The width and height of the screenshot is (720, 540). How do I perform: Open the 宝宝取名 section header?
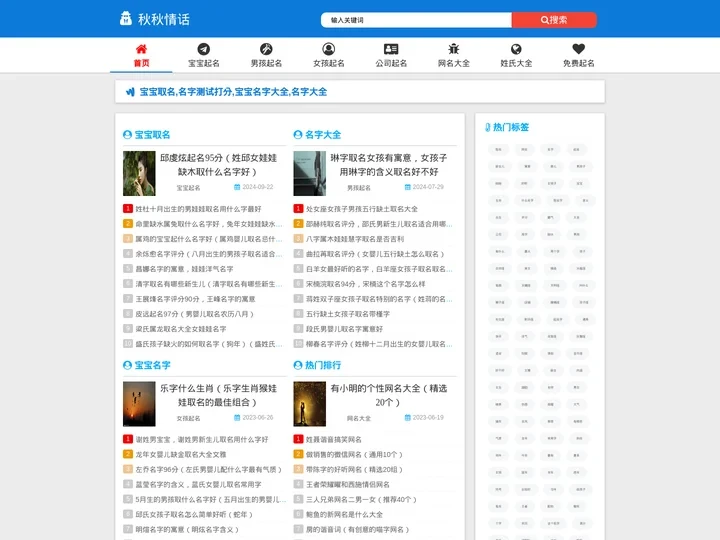(152, 135)
